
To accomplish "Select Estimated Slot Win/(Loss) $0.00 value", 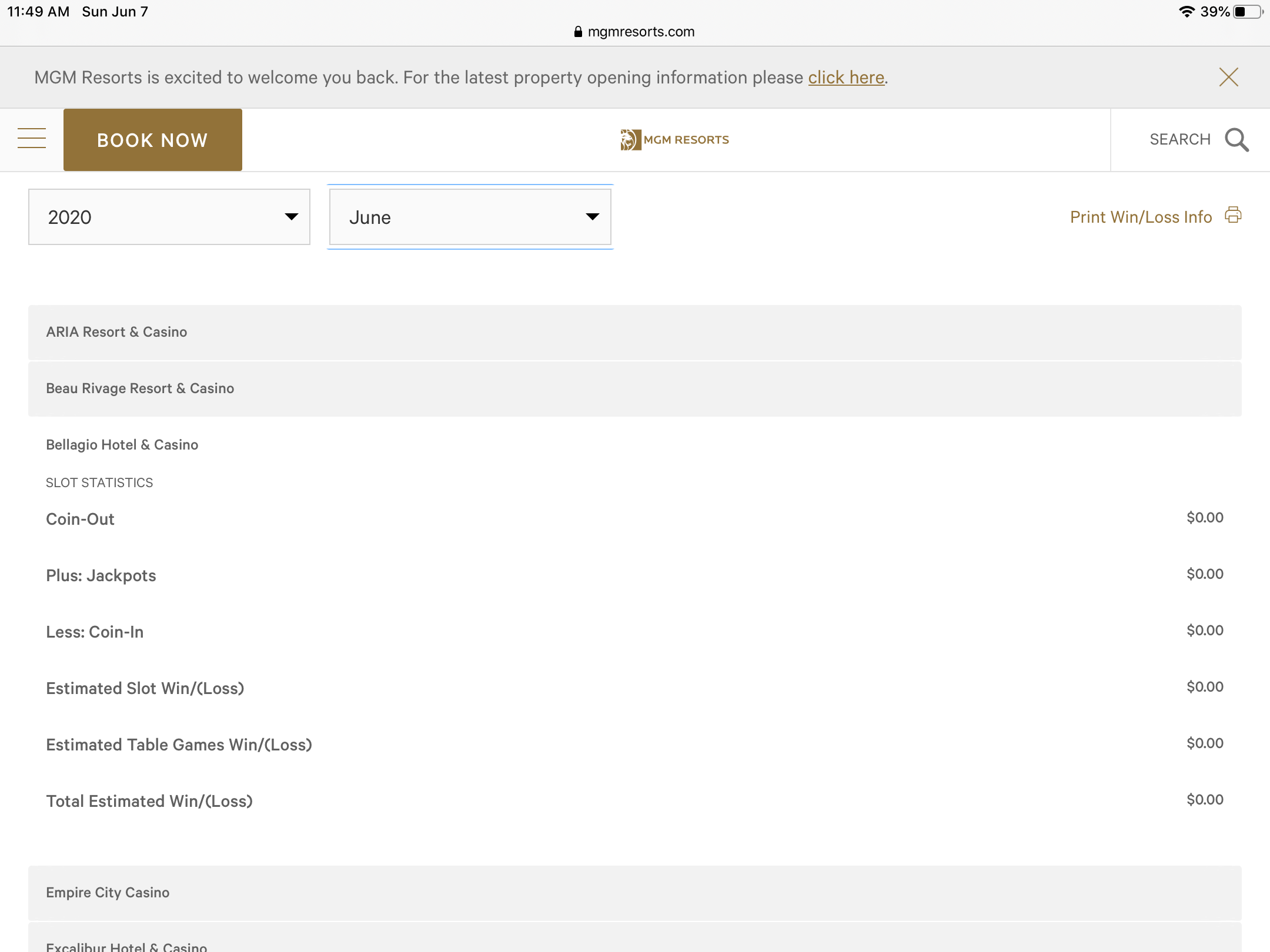I will tap(1205, 687).
